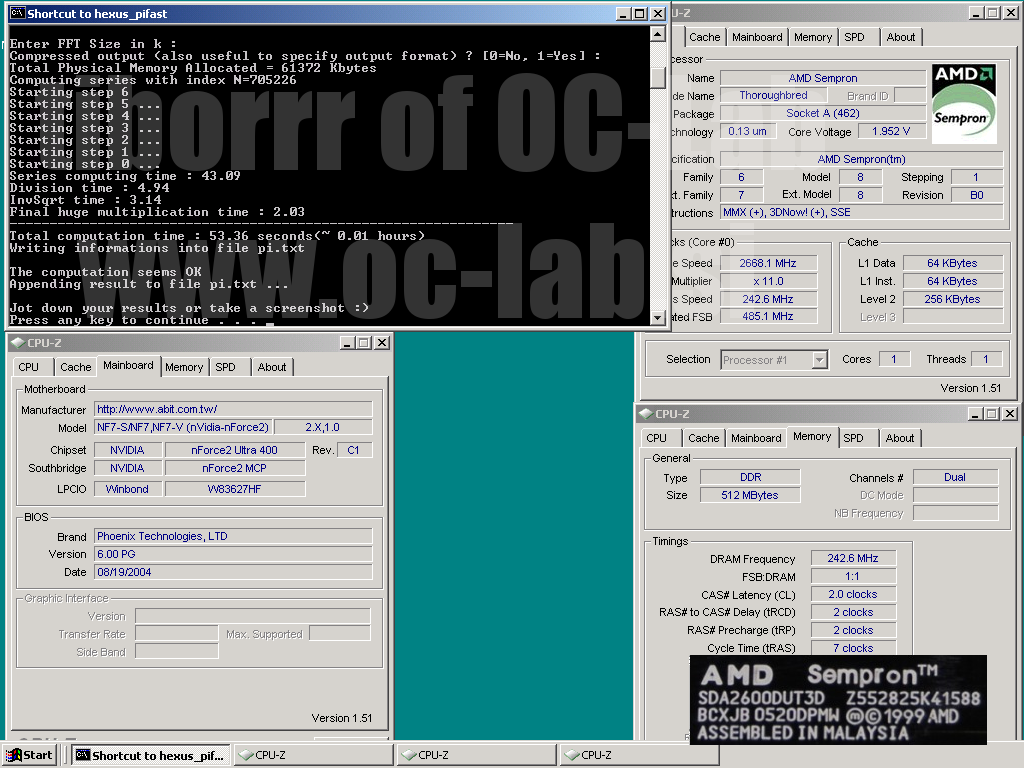
Task: Close the top-right CPU-Z processor window
Action: pos(1010,12)
